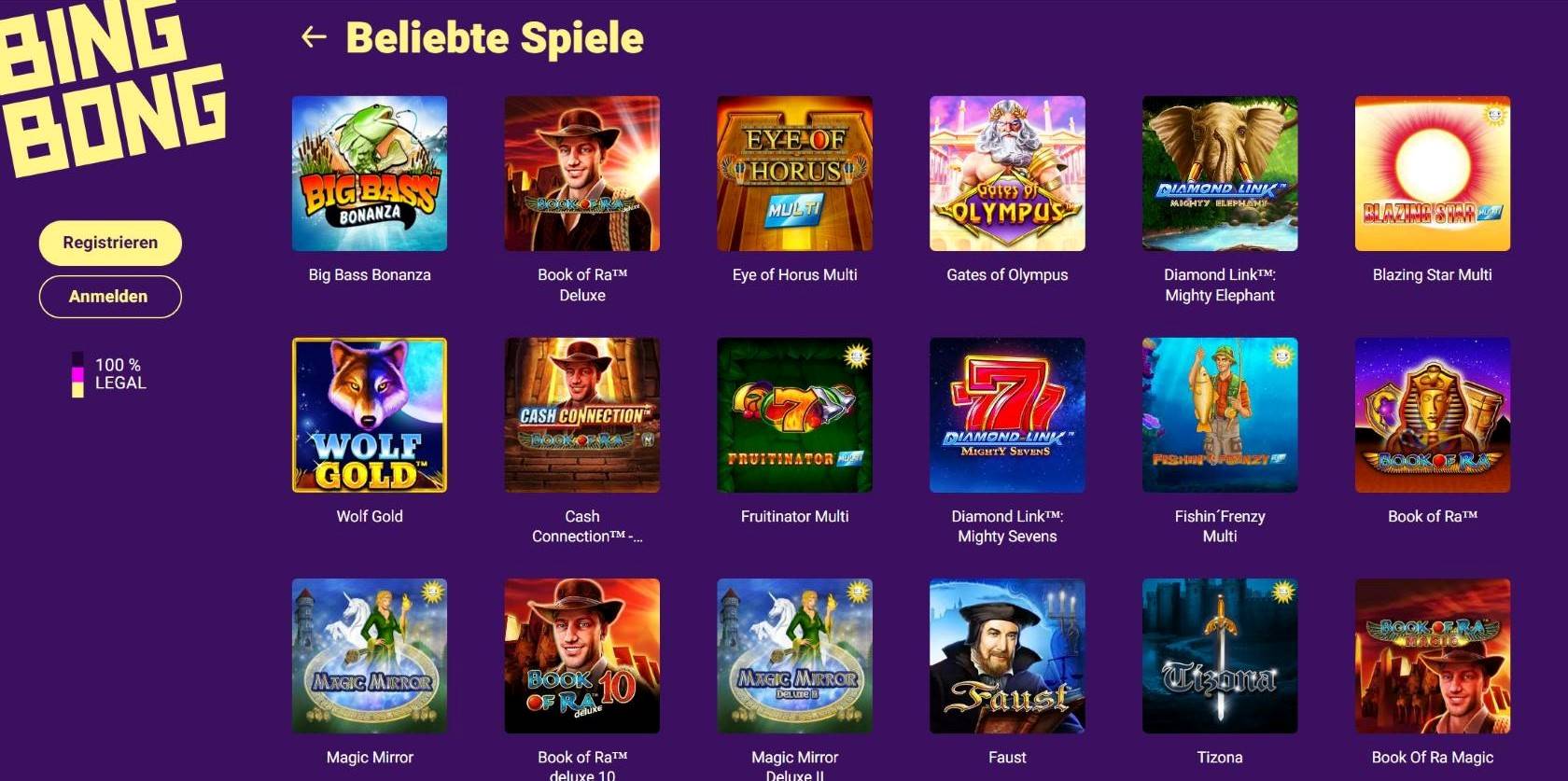Select the Faust game thumbnail
The image size is (1568, 781).
click(1007, 656)
